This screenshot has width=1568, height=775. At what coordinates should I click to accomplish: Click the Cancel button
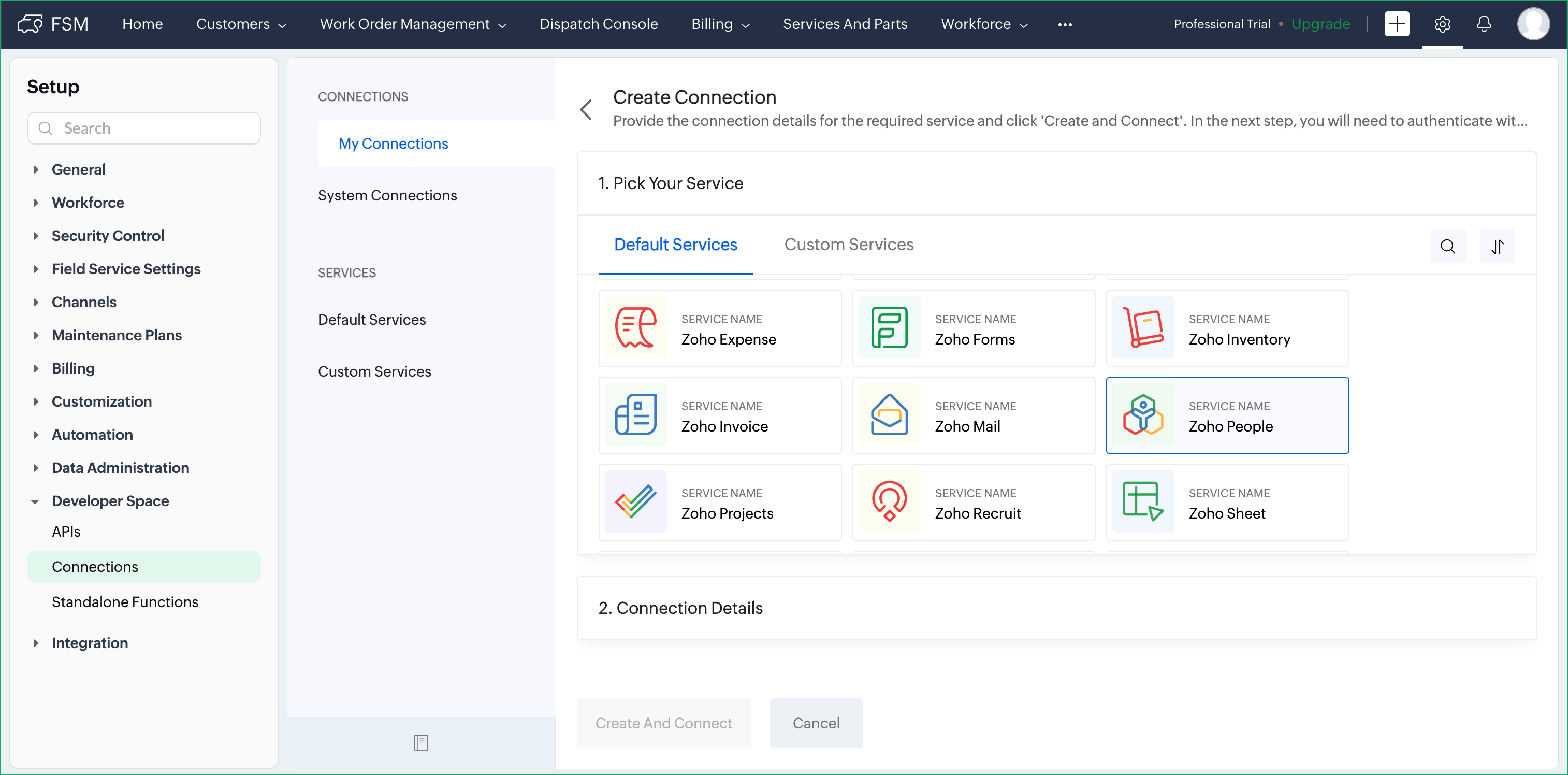click(816, 723)
